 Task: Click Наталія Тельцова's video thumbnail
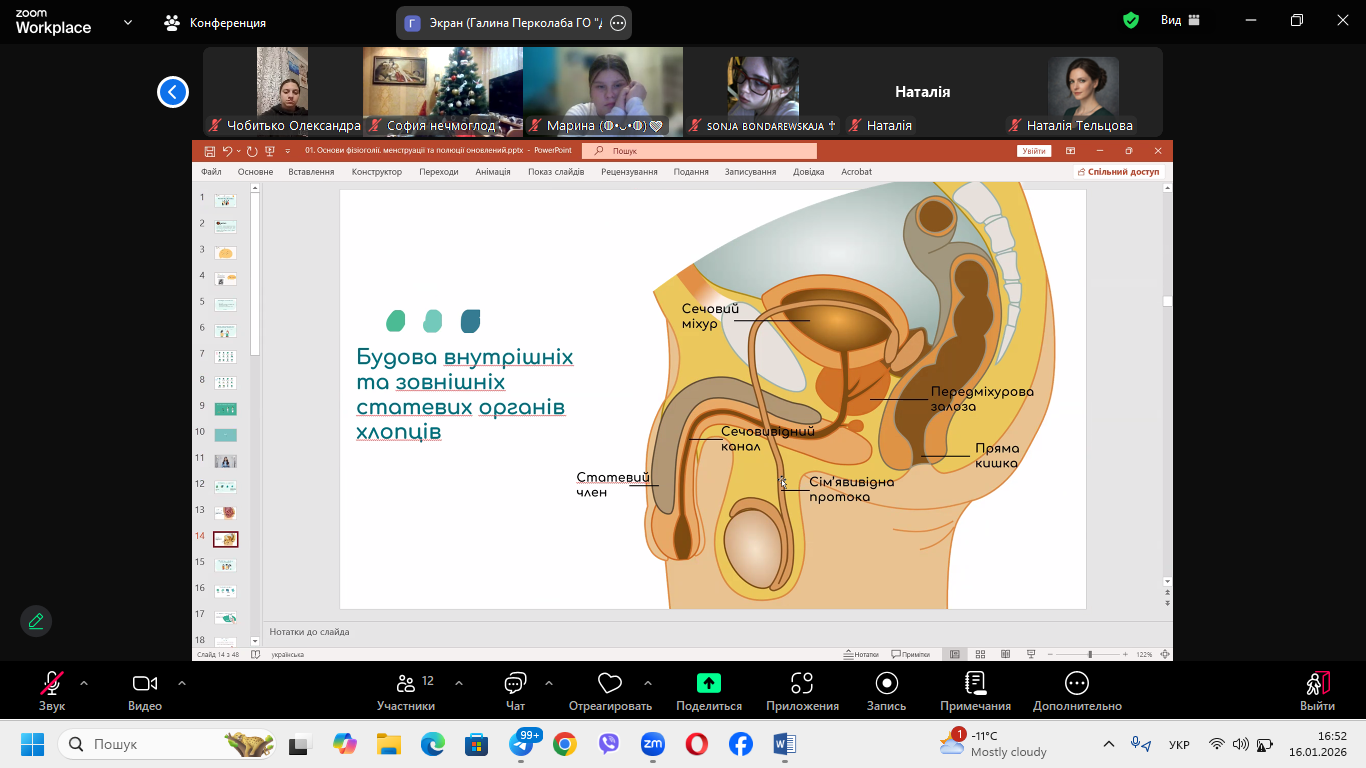(1083, 88)
